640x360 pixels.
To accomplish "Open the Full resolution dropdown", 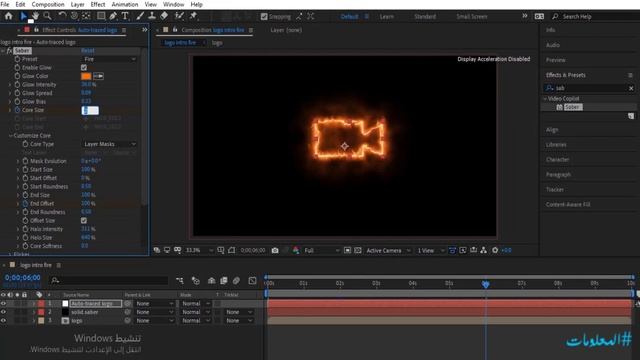I will [x=322, y=250].
